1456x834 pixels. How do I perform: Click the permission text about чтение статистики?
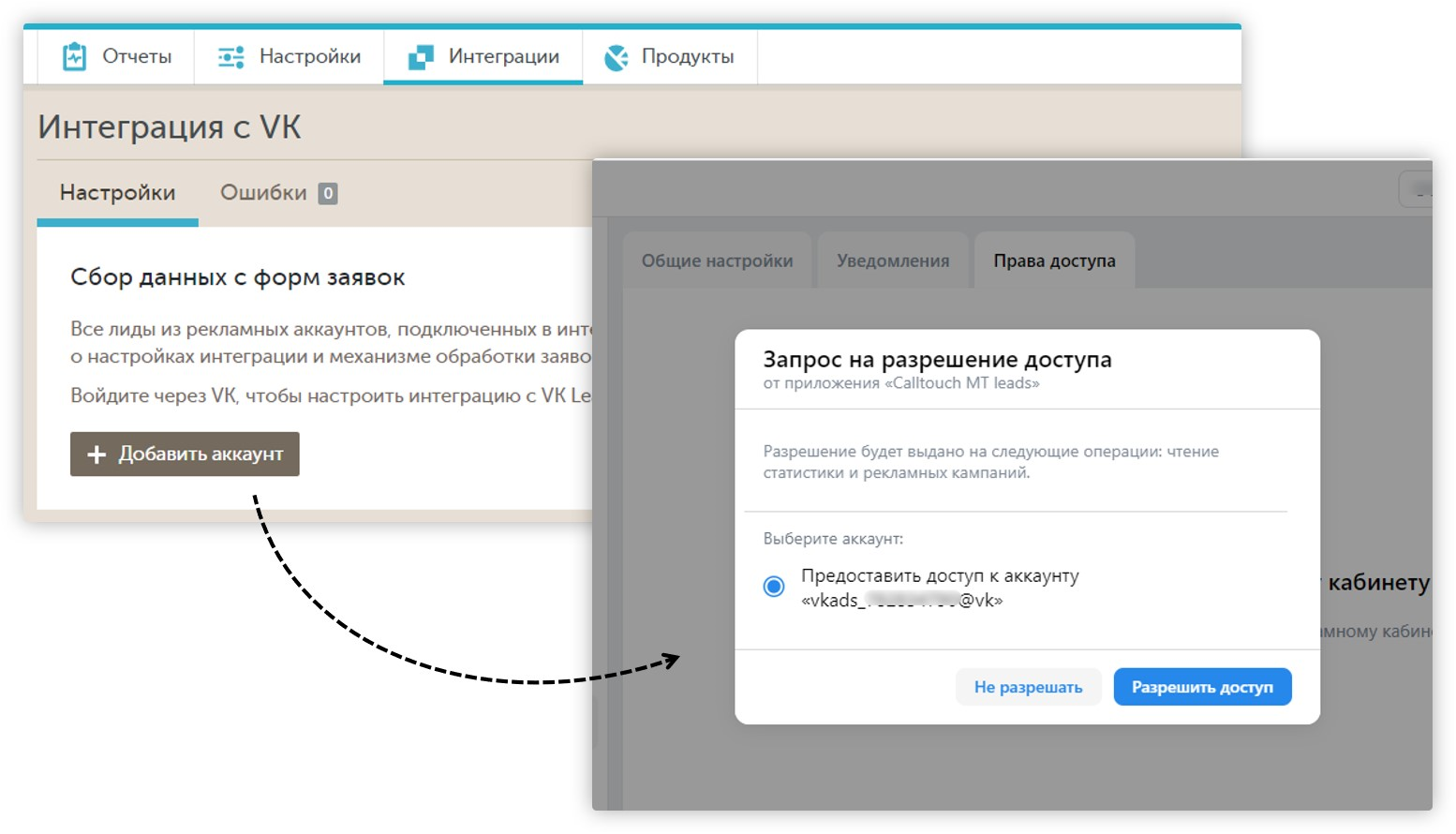coord(991,462)
